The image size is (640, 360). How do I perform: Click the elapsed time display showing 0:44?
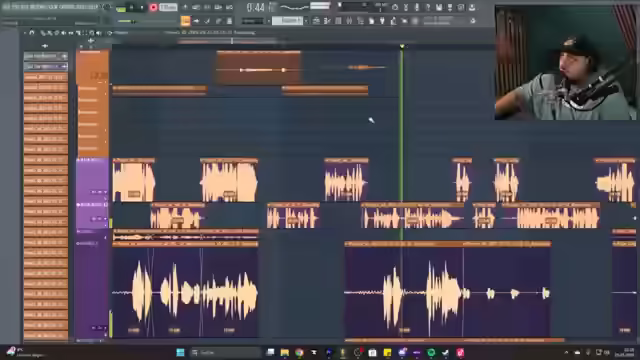(x=256, y=7)
